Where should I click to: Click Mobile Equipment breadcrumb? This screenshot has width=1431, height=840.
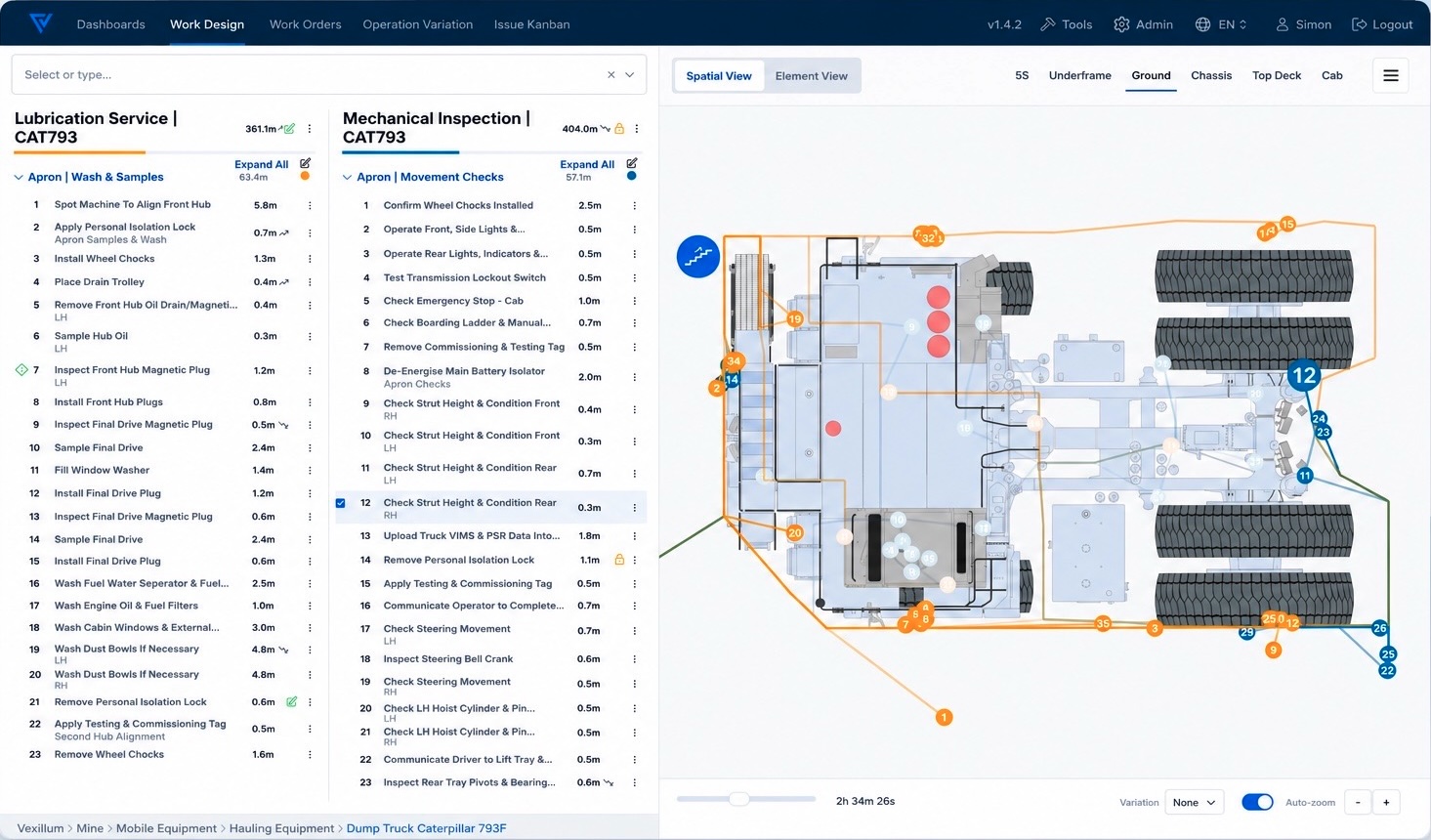[x=166, y=828]
